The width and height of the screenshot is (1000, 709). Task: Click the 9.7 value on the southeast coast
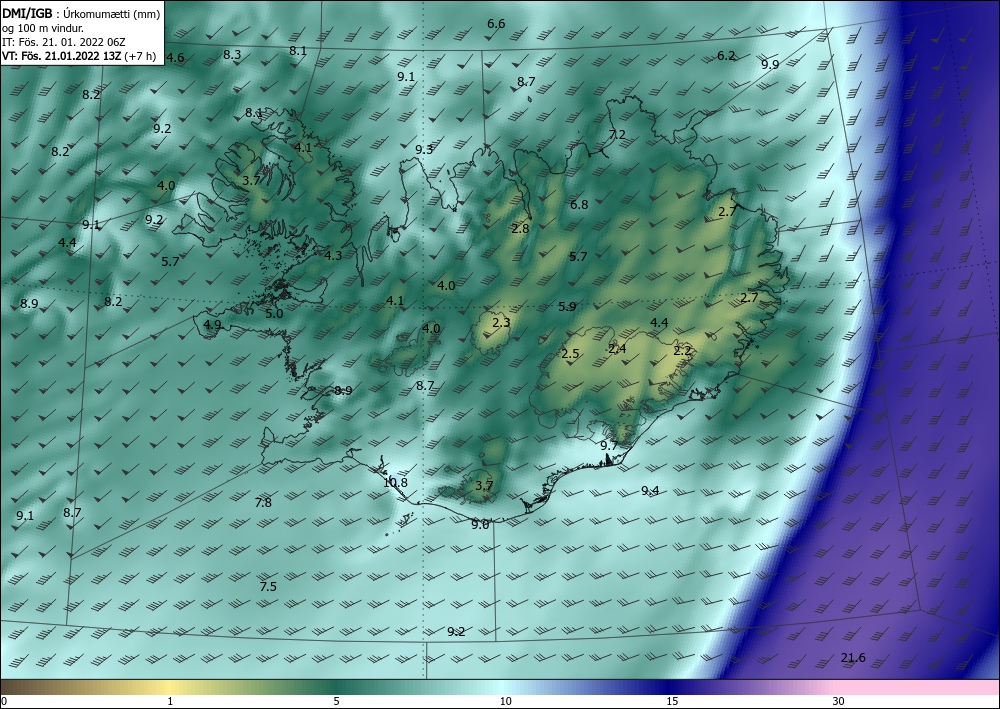click(x=609, y=445)
